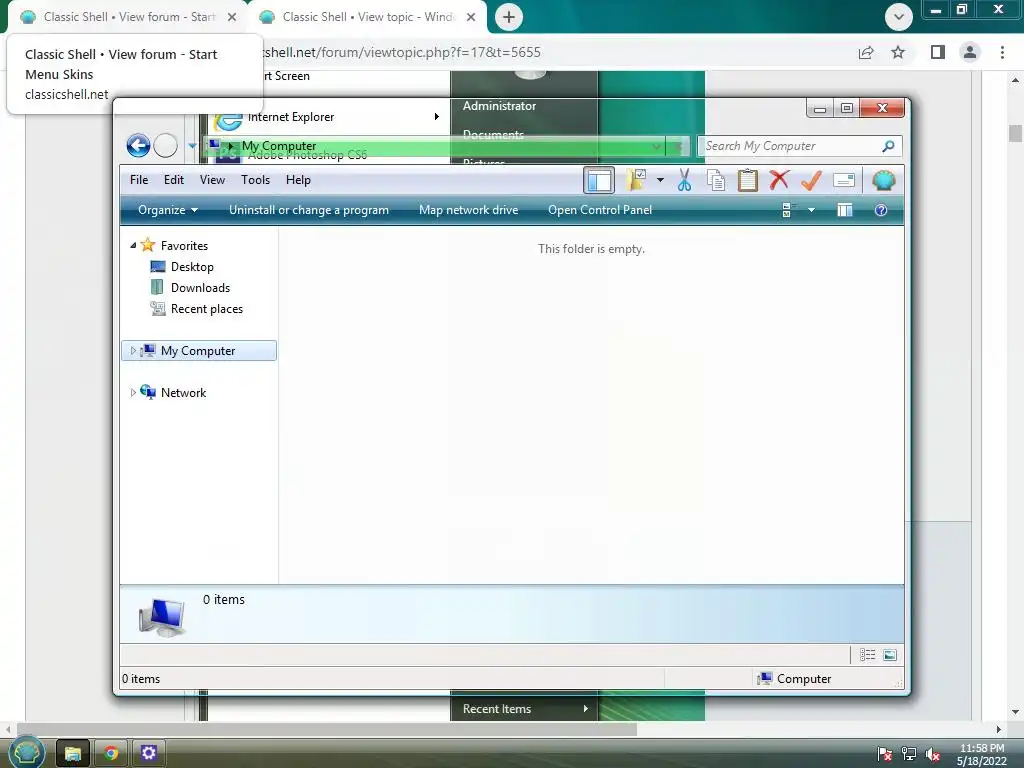
Task: Click the greyed Forward button in Explorer
Action: (x=165, y=146)
